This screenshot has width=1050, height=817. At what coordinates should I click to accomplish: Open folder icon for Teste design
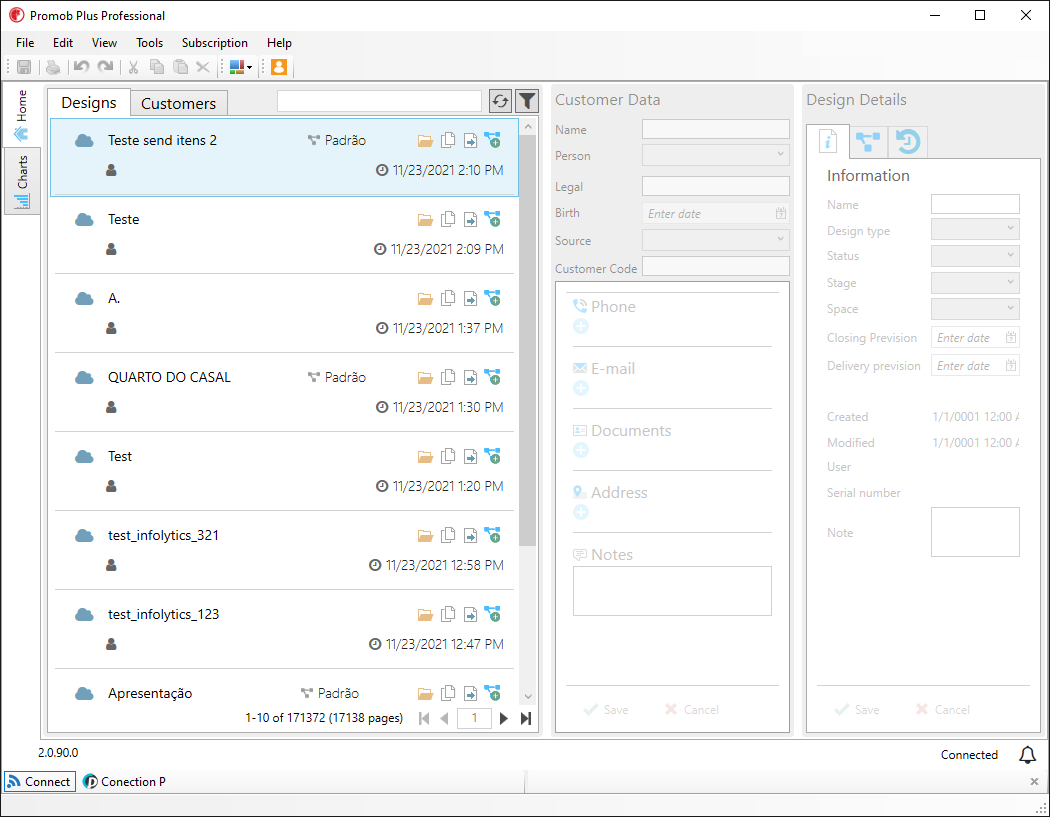click(425, 220)
